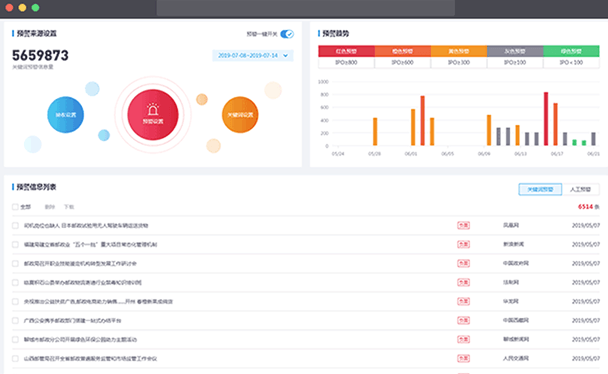Image resolution: width=608 pixels, height=374 pixels.
Task: Click the source name 华龙网
Action: coord(511,301)
